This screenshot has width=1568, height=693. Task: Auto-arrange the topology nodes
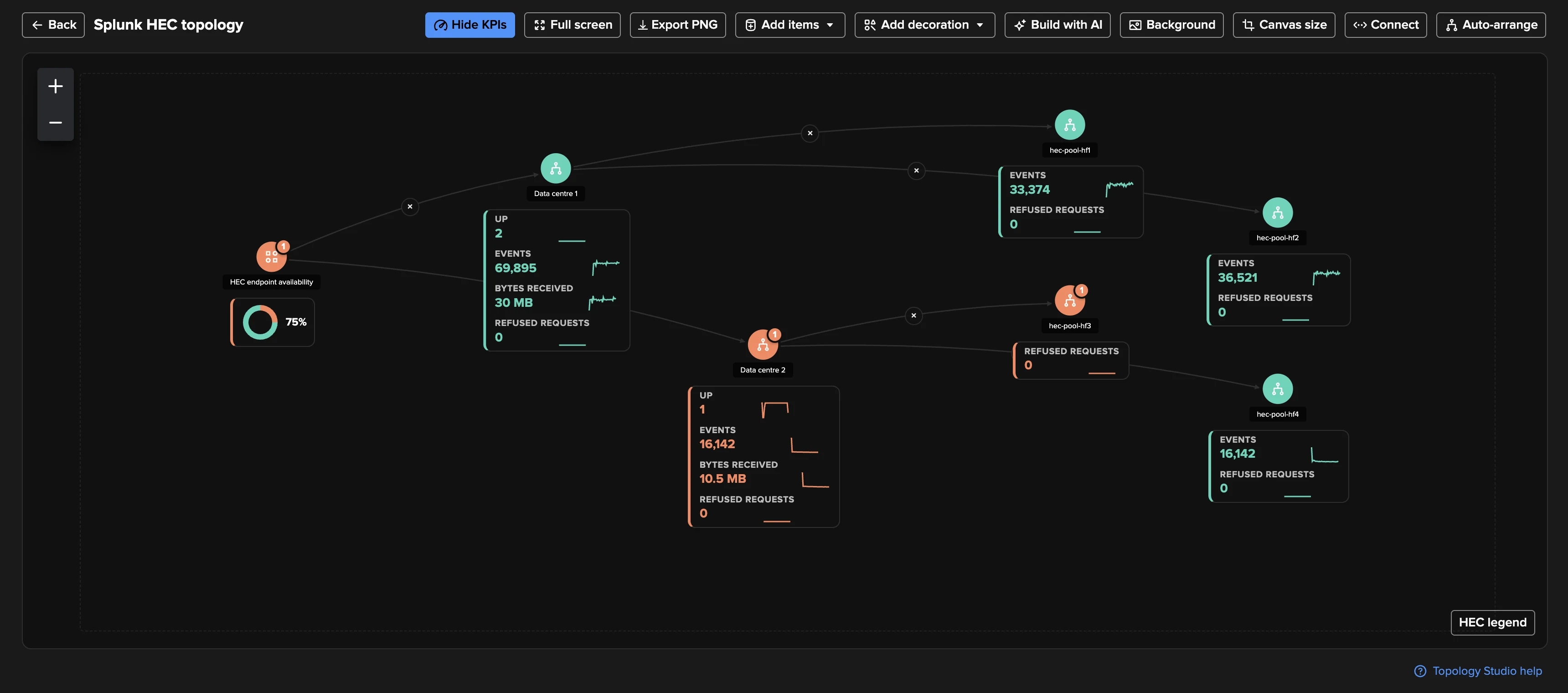(1491, 25)
